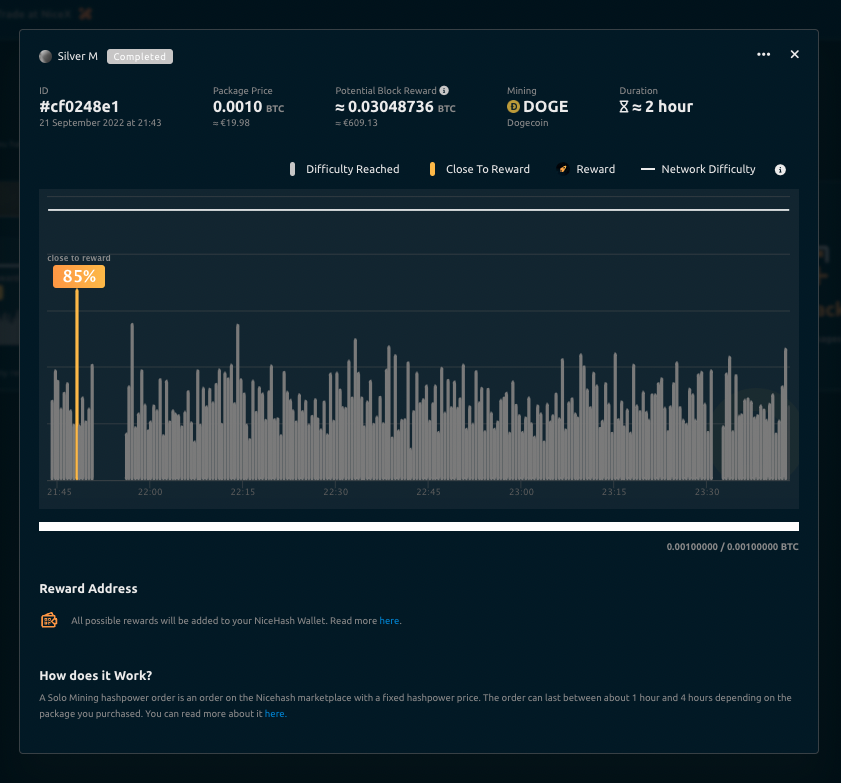Click the hourglass duration icon

pyautogui.click(x=625, y=107)
